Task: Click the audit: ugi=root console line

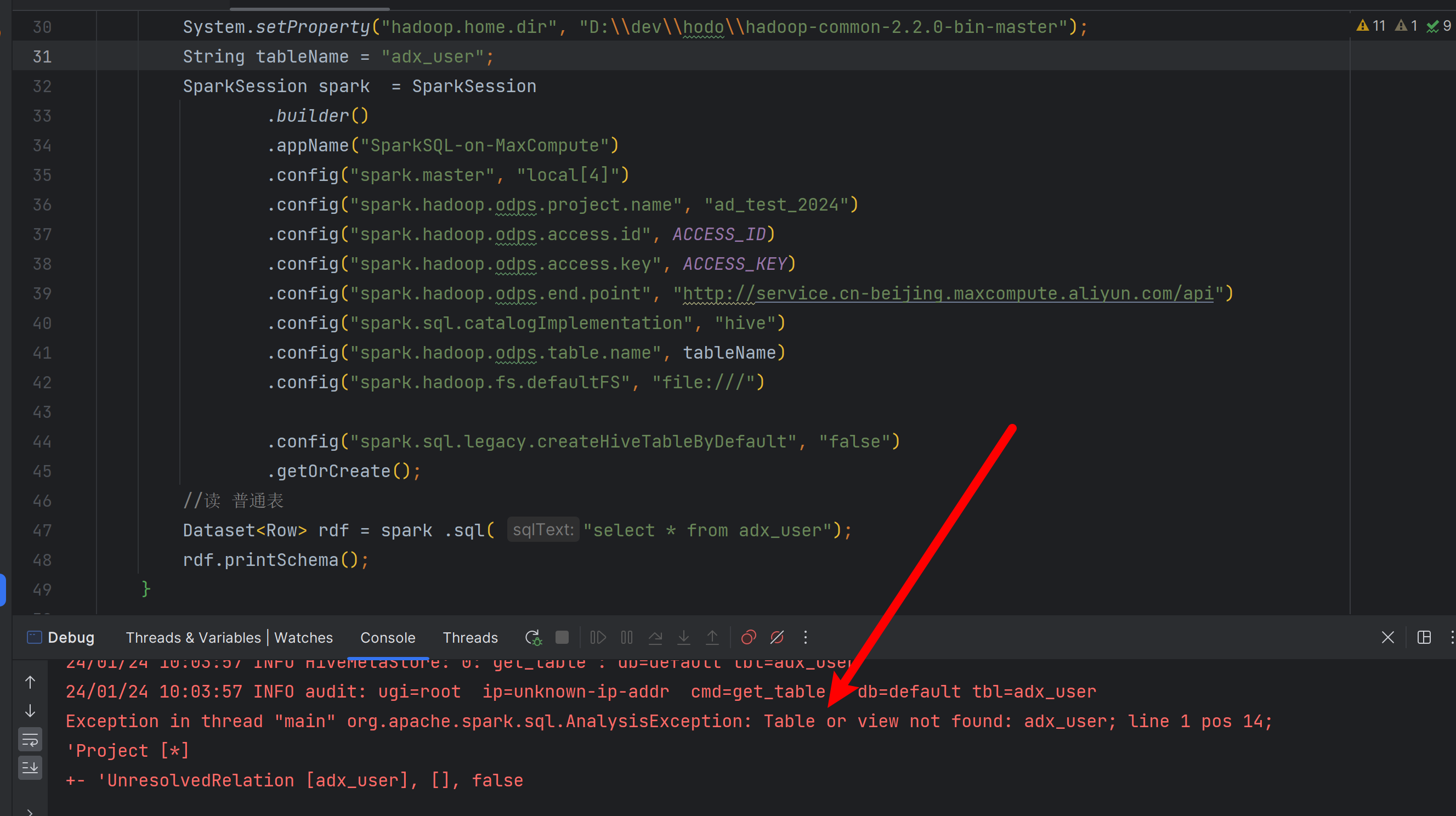Action: tap(580, 692)
